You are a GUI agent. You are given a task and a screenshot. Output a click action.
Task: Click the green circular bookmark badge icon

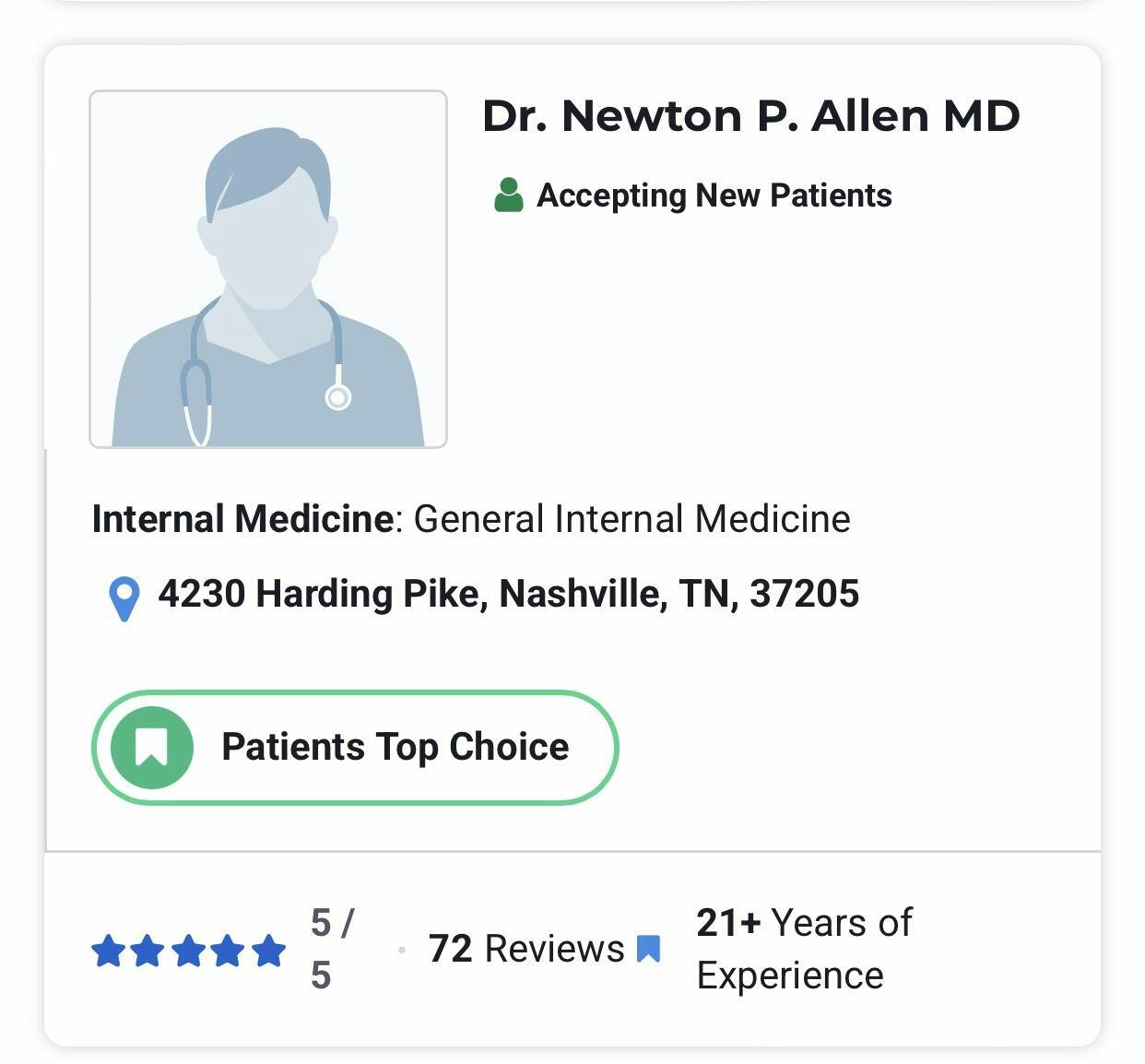(152, 747)
